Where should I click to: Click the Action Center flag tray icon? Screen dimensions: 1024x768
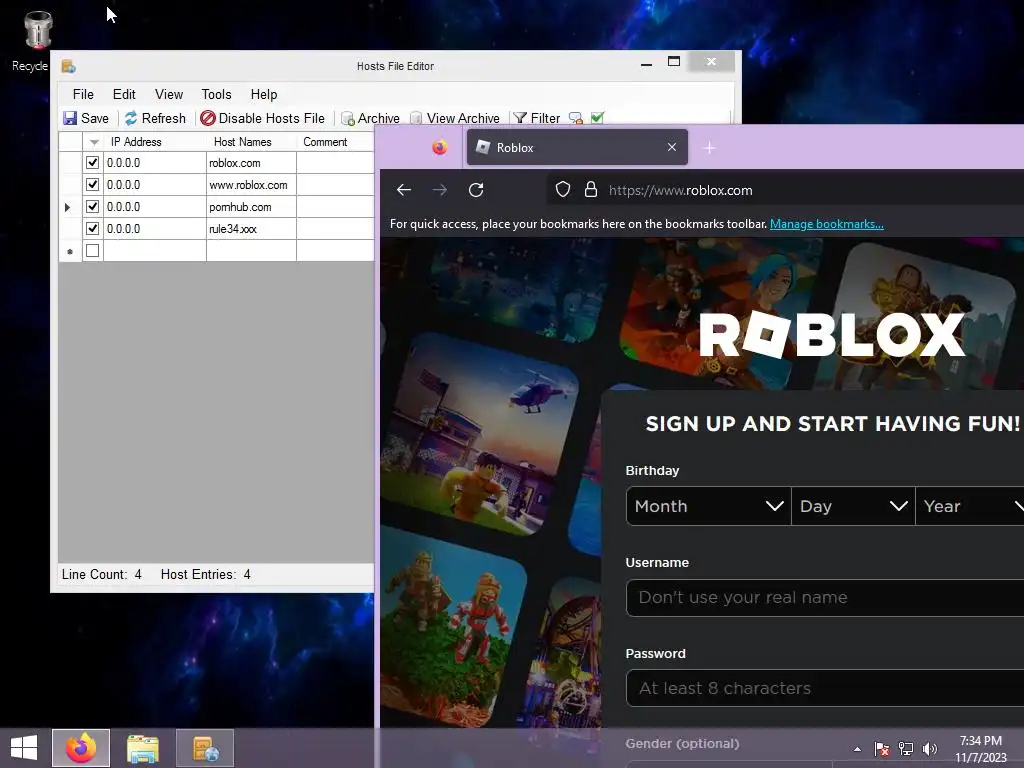tap(882, 748)
